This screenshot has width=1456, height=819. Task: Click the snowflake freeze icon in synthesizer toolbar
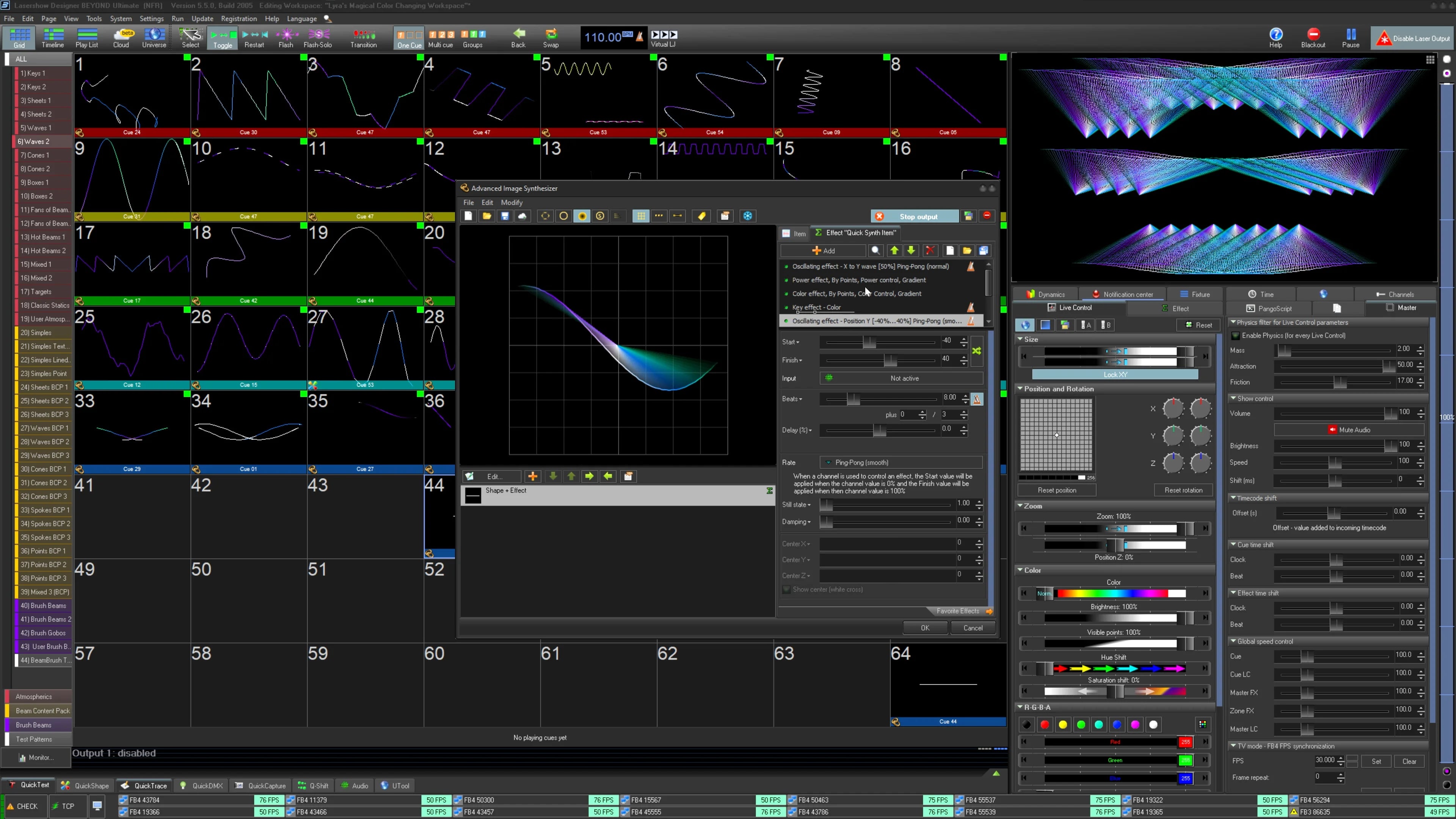[x=747, y=216]
